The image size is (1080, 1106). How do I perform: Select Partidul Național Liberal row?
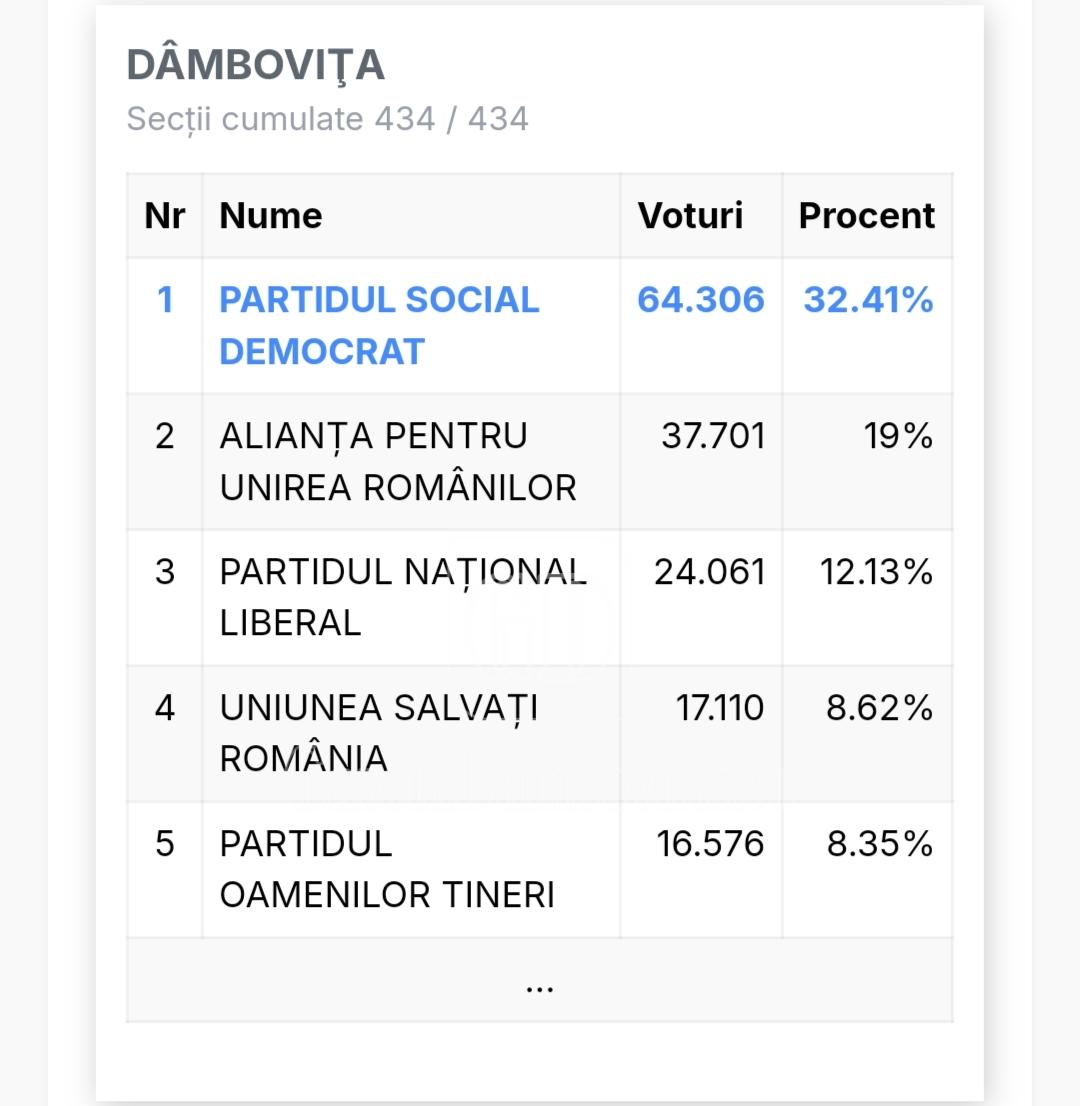(x=540, y=597)
